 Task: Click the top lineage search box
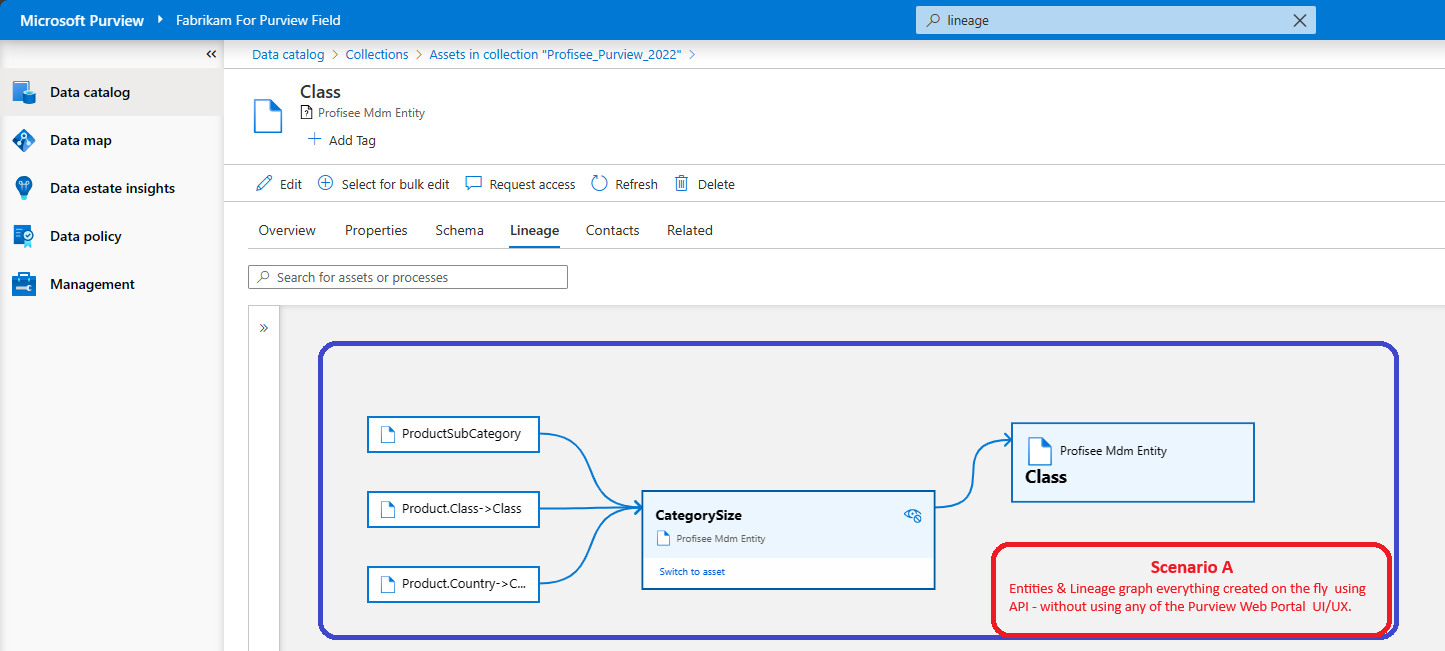pos(1116,20)
